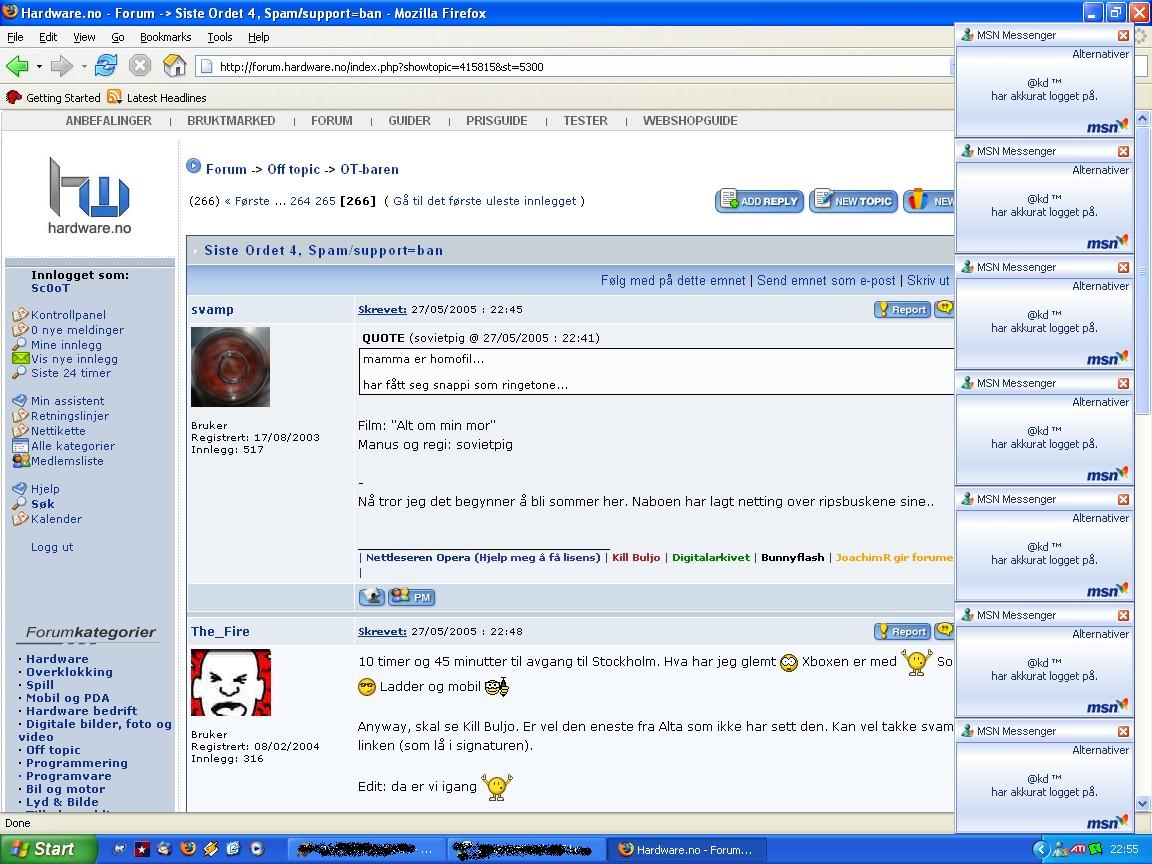The height and width of the screenshot is (864, 1152).
Task: Go to ANBEFALINGER section
Action: (109, 120)
